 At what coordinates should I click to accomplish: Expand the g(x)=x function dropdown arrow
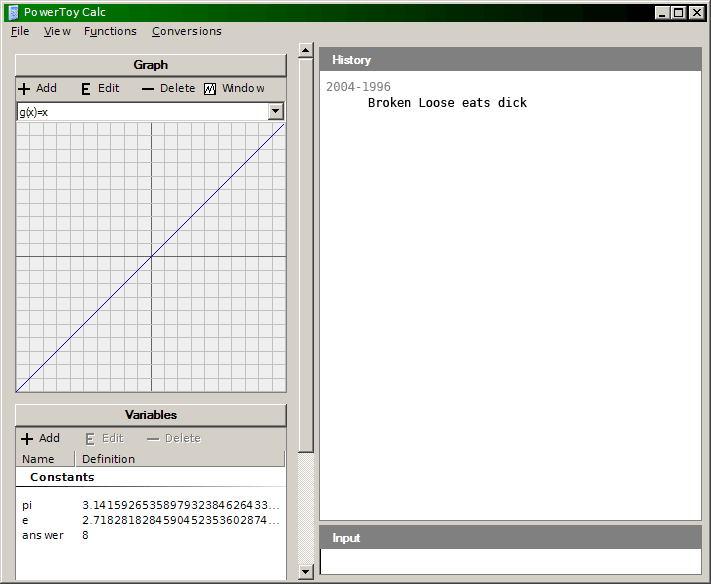point(276,112)
